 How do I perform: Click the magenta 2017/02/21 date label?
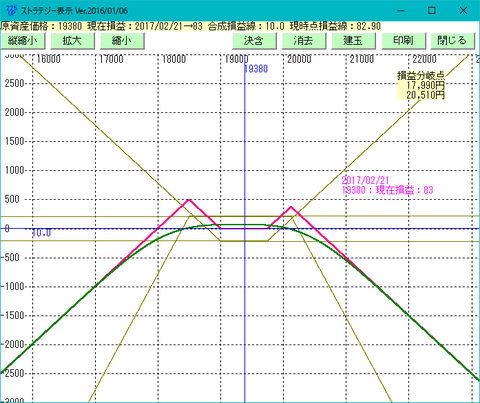(x=365, y=180)
